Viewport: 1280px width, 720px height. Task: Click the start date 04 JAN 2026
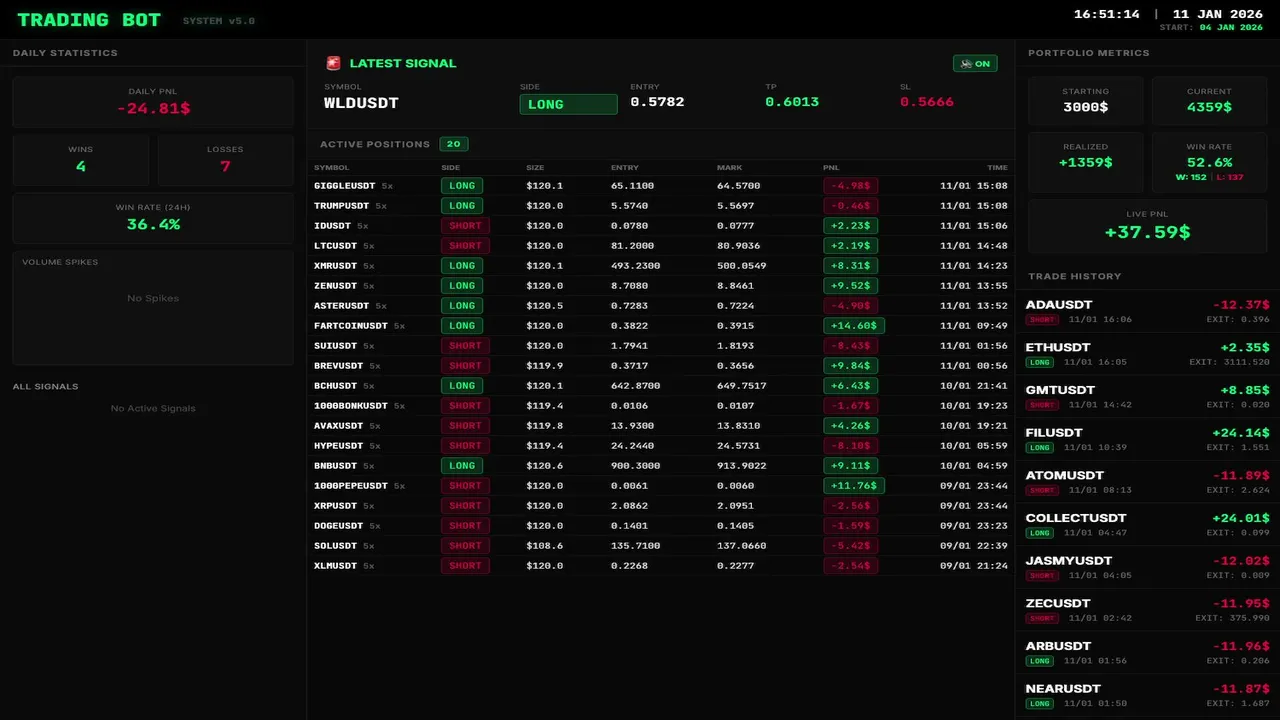1231,27
